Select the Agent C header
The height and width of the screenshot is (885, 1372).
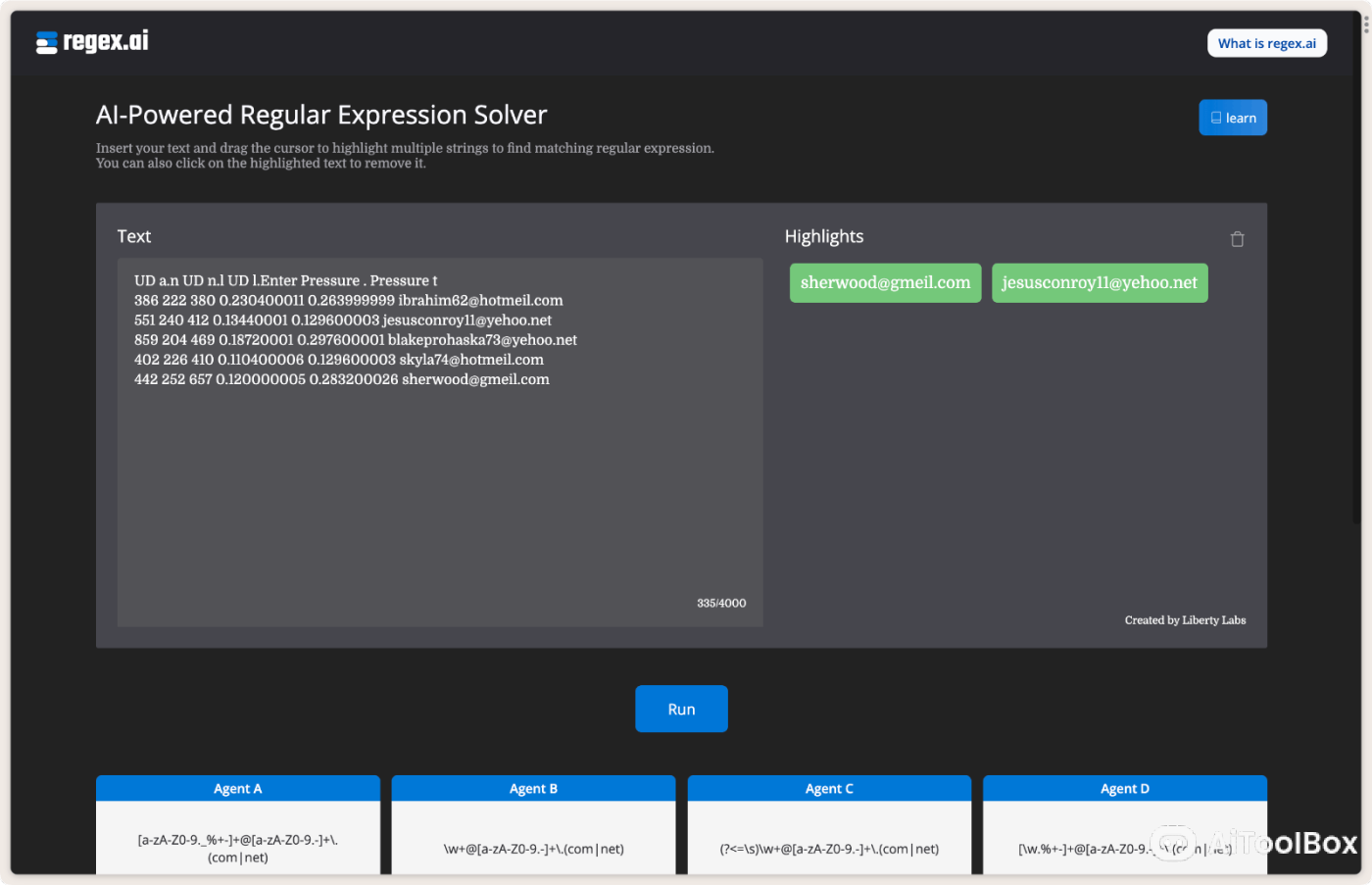(x=829, y=788)
